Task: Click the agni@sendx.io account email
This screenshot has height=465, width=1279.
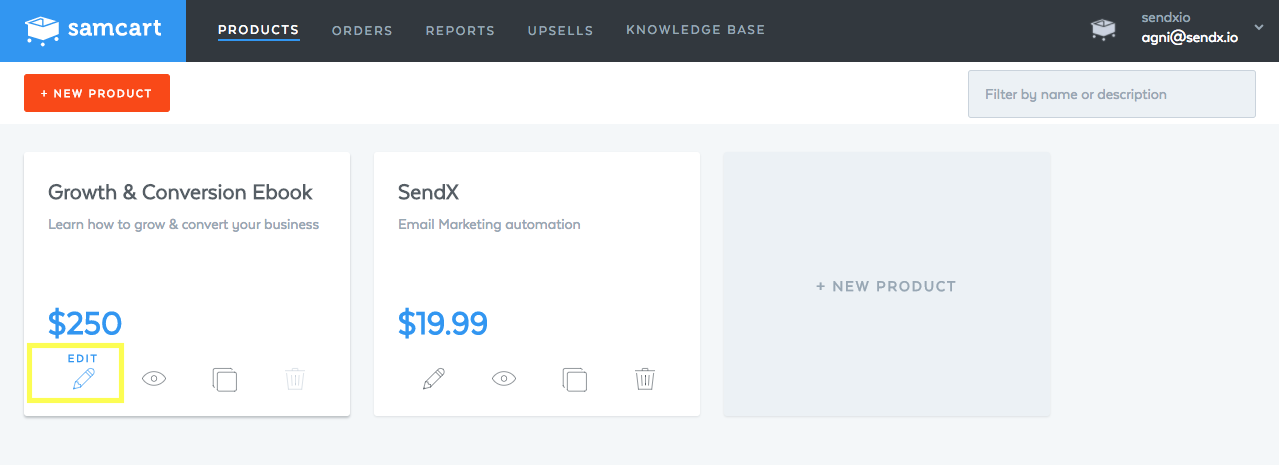Action: coord(1190,38)
